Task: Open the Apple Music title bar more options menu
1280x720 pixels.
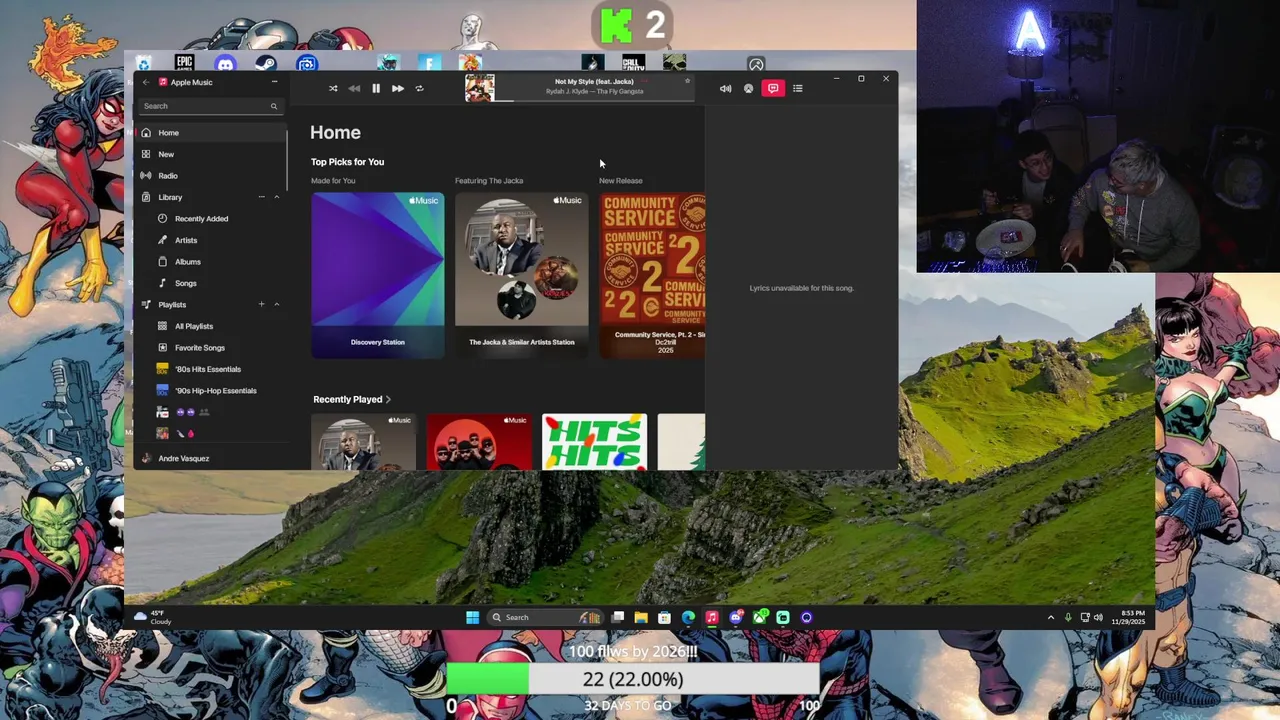Action: pos(274,82)
